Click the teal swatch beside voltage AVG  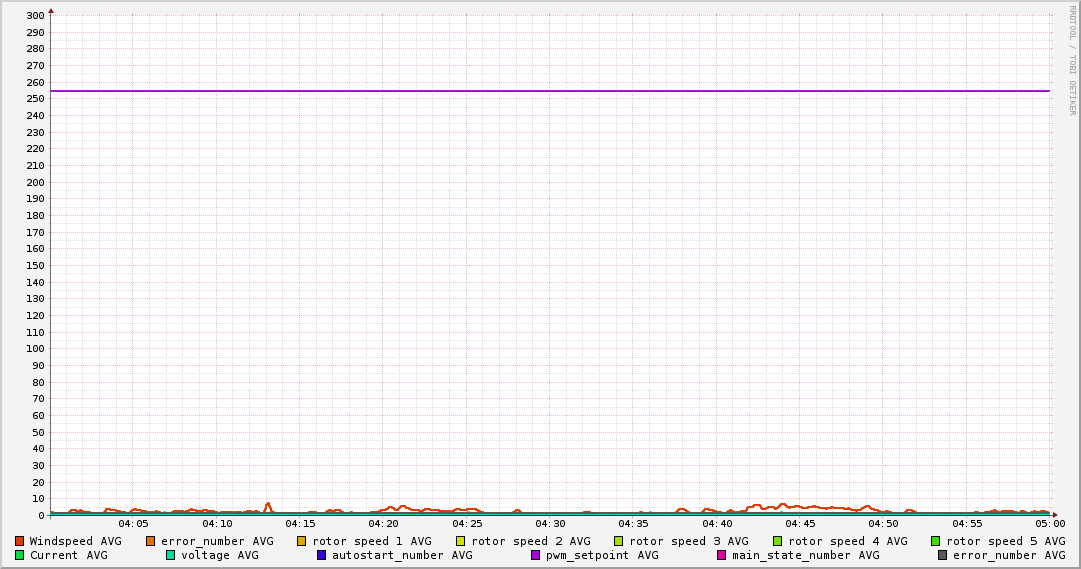point(170,555)
